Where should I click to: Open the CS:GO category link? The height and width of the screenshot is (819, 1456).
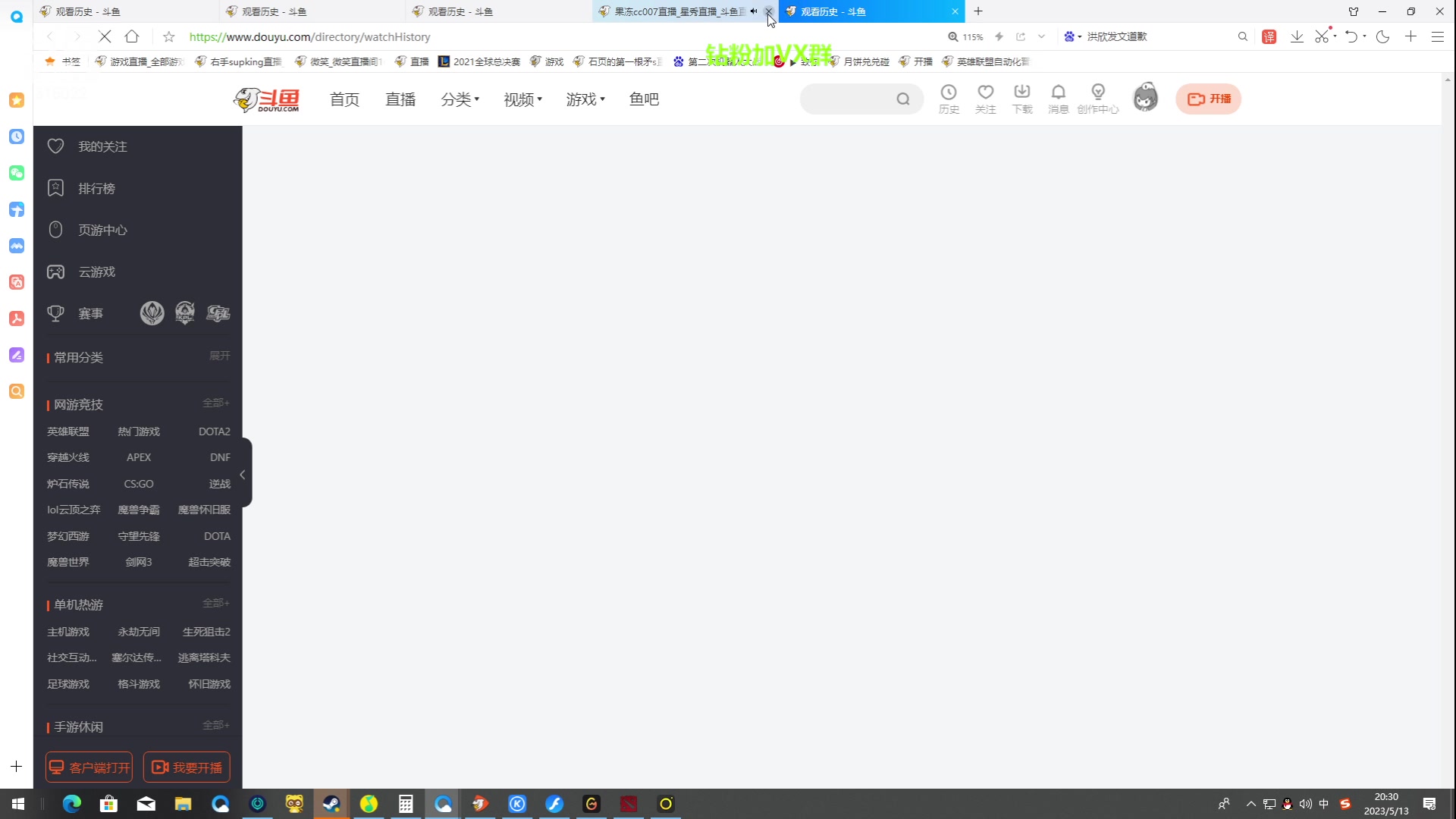[139, 484]
